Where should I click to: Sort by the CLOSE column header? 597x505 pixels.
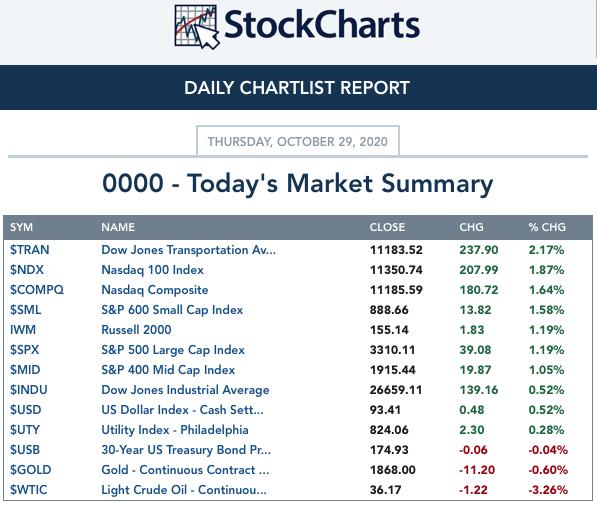click(x=387, y=227)
